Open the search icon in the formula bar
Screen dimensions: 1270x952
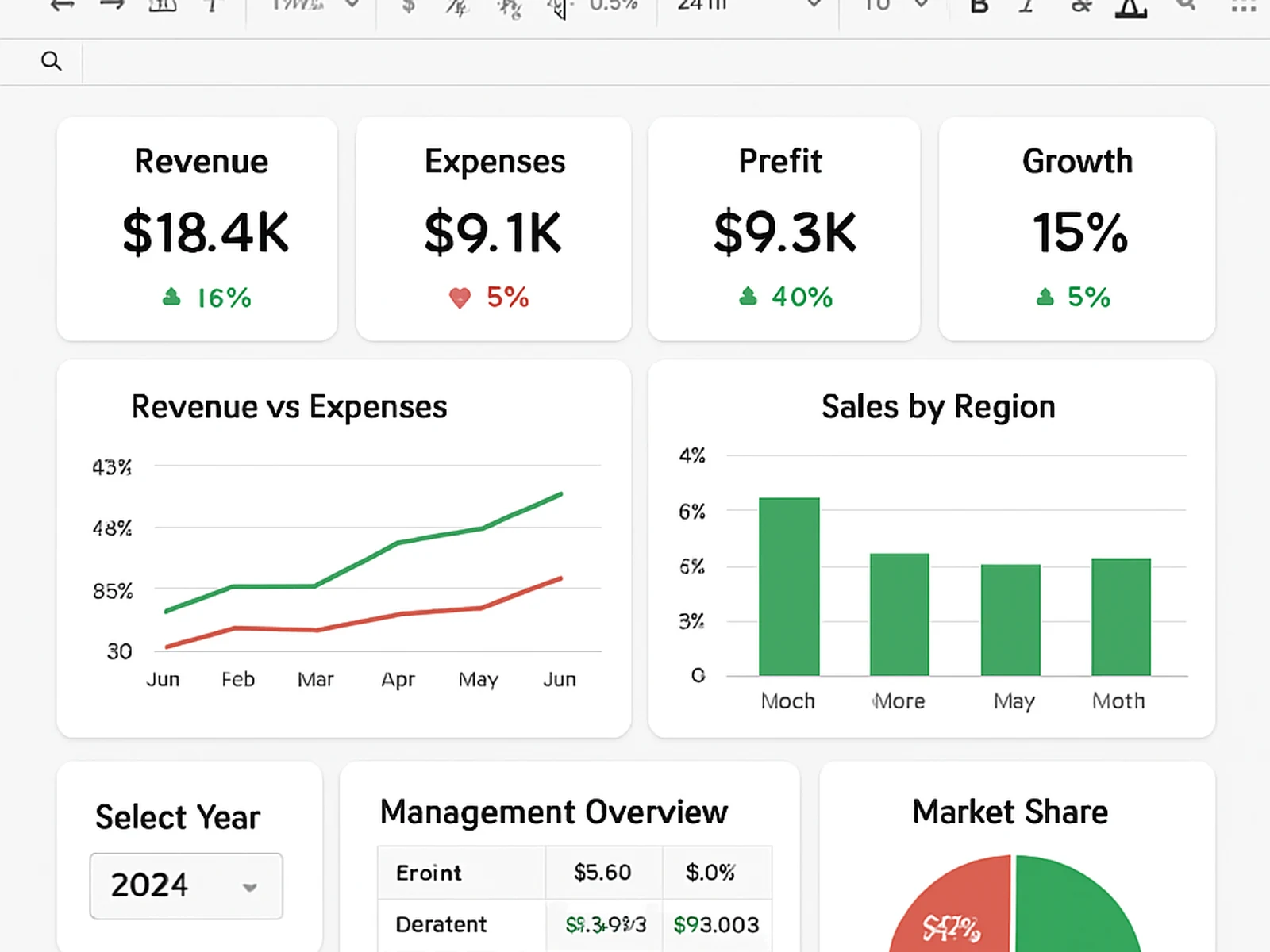[x=52, y=61]
